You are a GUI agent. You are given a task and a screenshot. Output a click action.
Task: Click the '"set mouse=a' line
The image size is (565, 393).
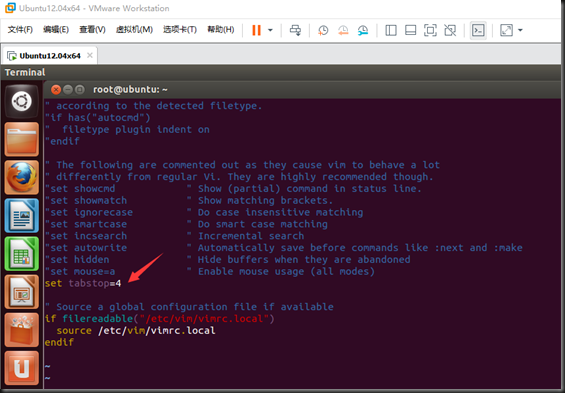[x=210, y=271]
